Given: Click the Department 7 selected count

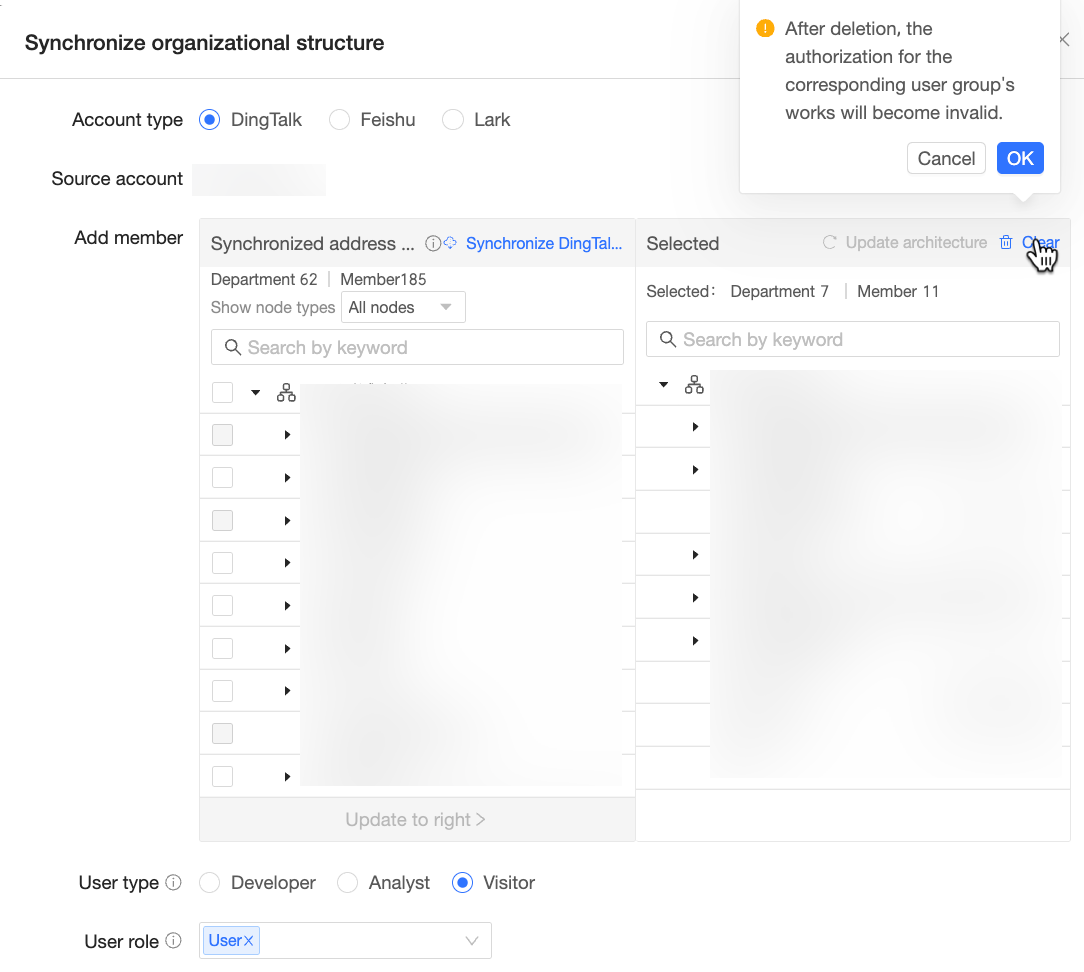Looking at the screenshot, I should pos(780,292).
